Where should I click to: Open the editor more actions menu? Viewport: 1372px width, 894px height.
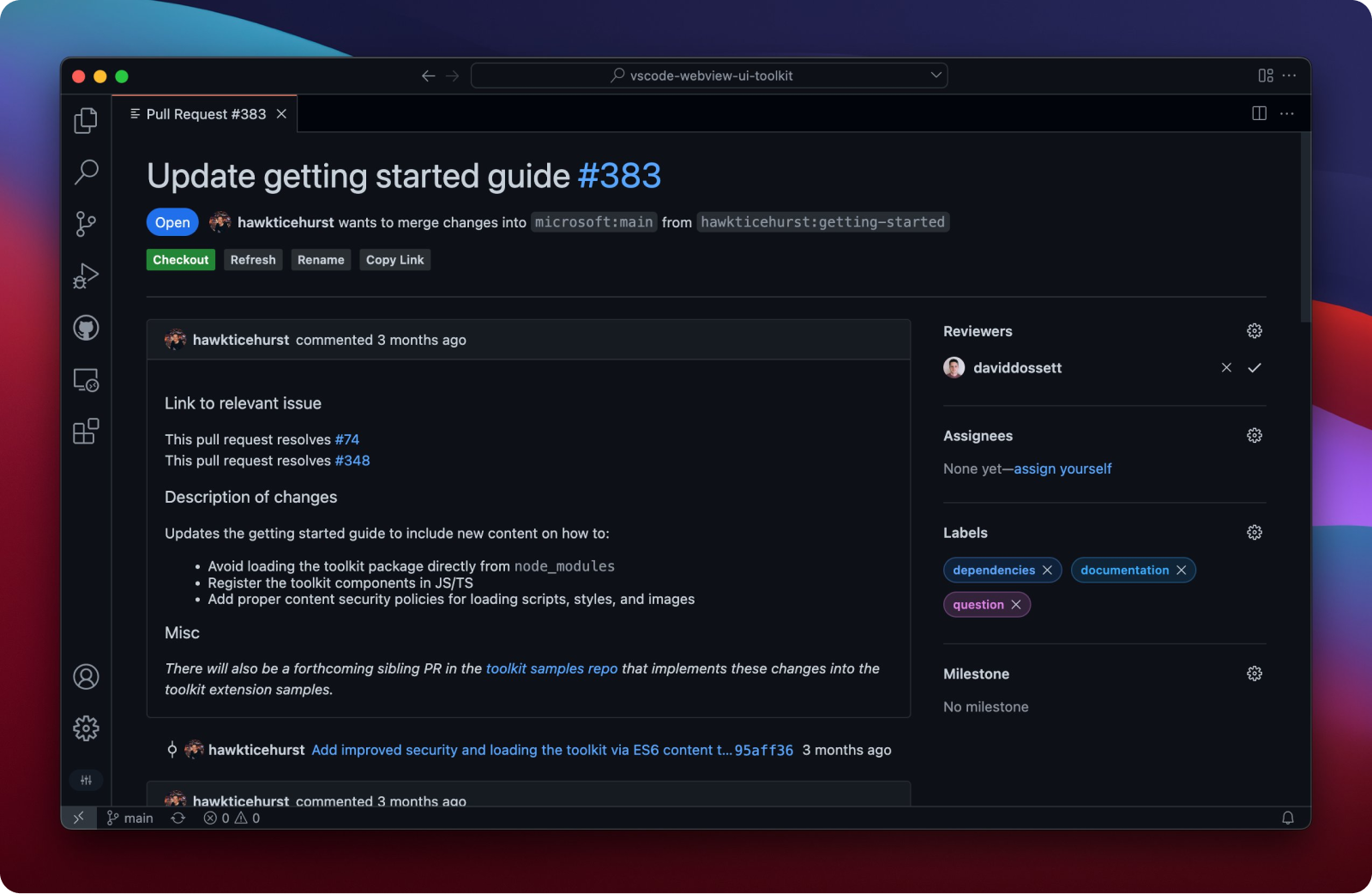1286,112
